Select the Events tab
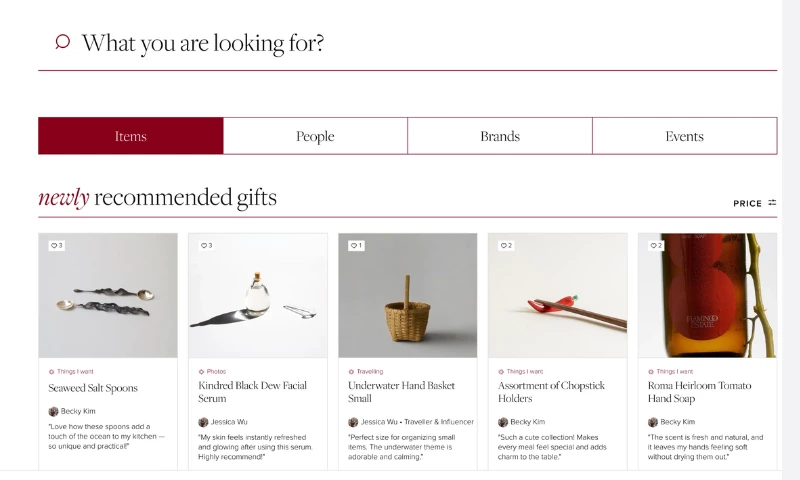800x480 pixels. coord(684,136)
